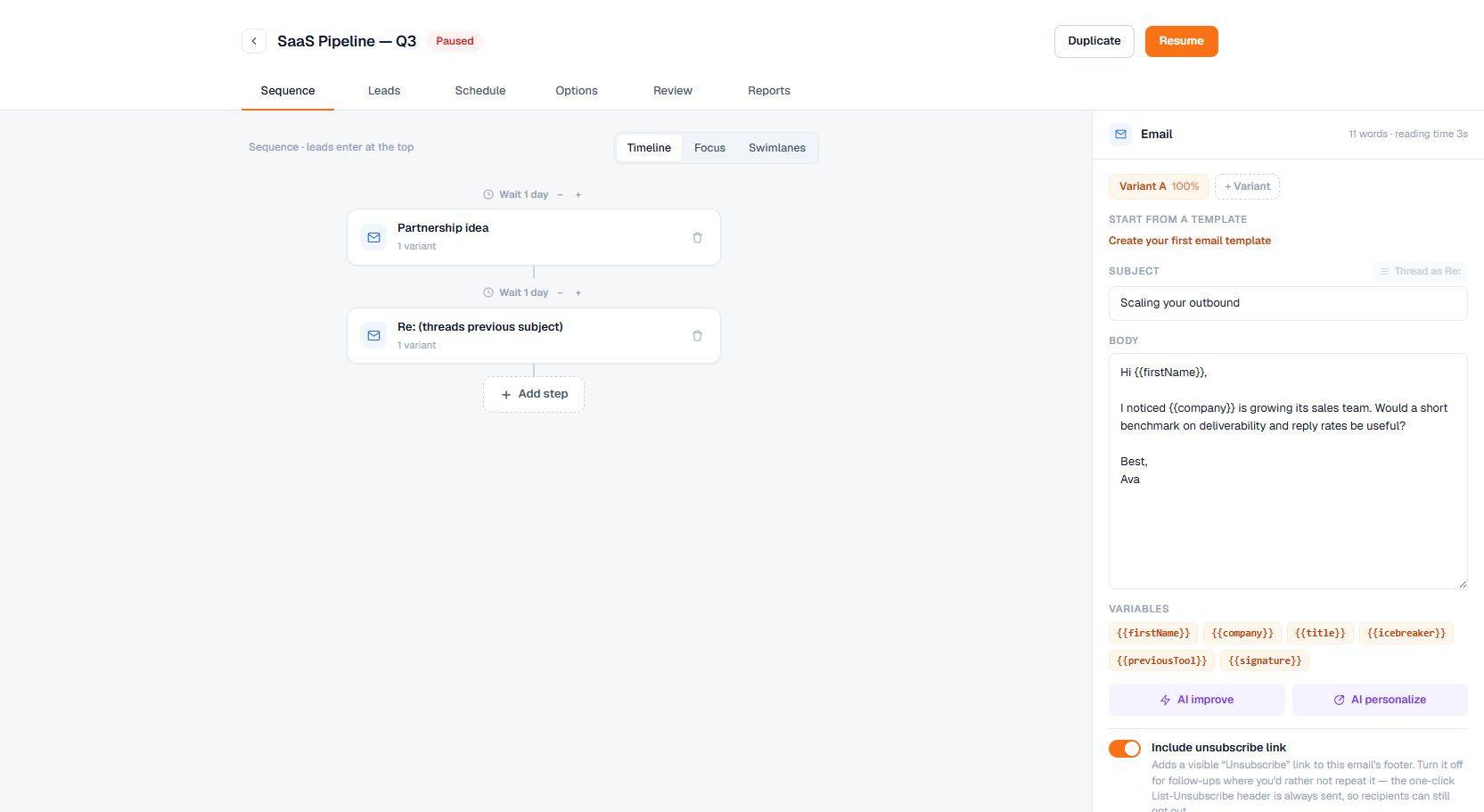1484x812 pixels.
Task: Open the Review tab
Action: click(673, 91)
